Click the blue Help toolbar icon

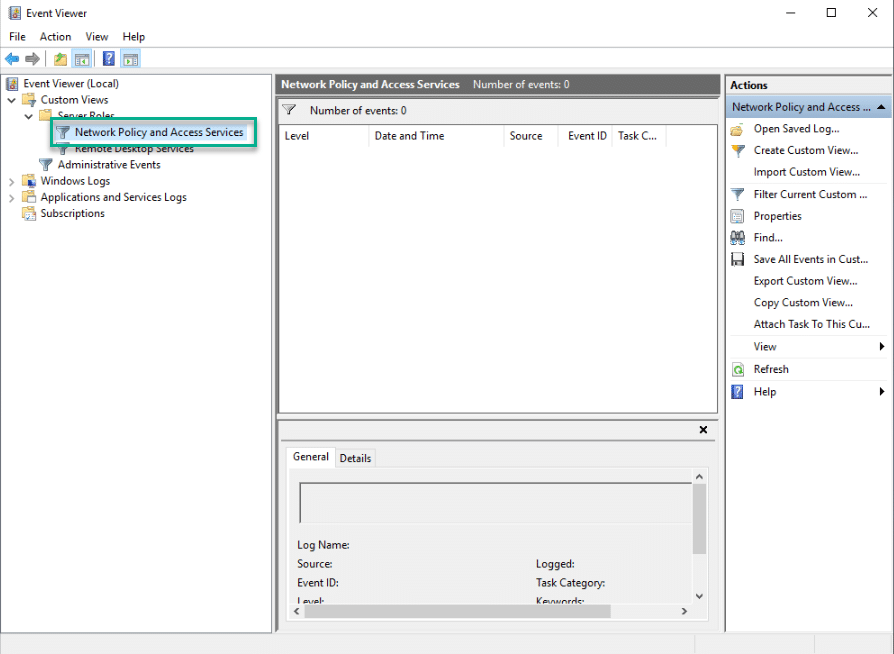coord(108,59)
